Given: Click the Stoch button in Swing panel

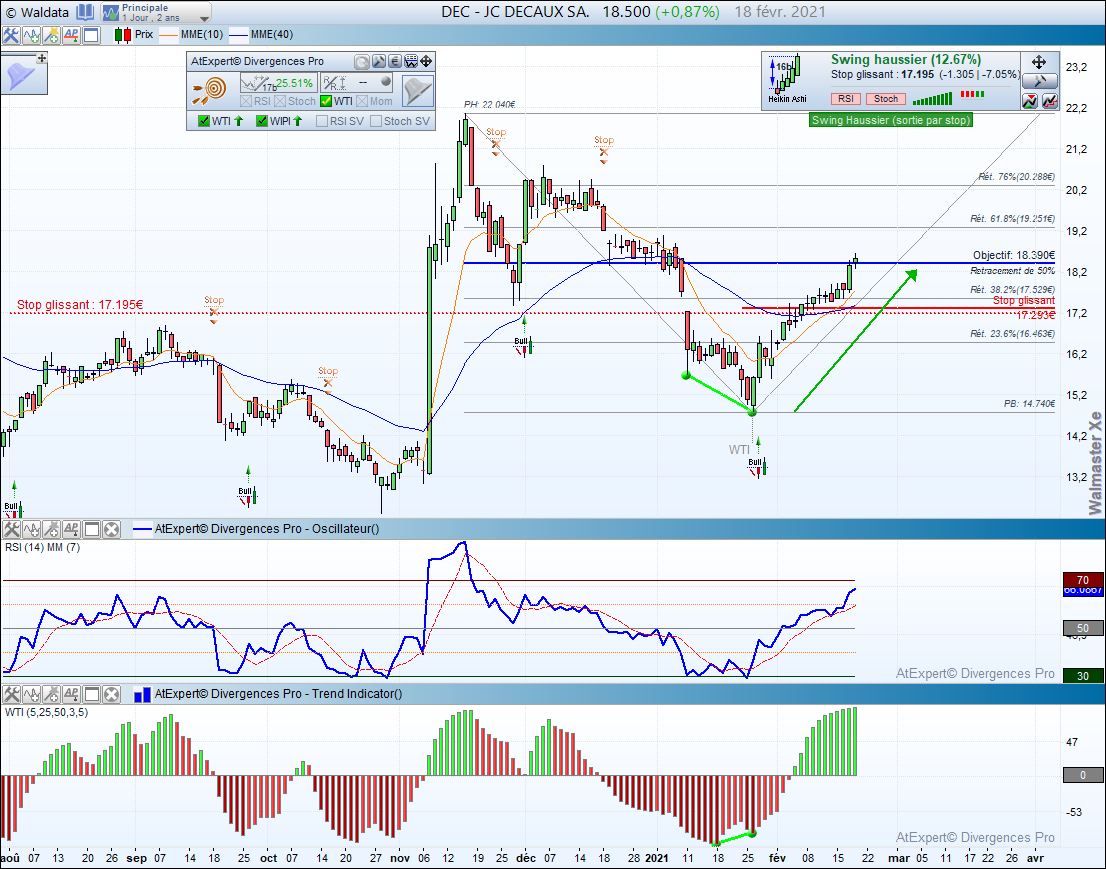Looking at the screenshot, I should [886, 99].
